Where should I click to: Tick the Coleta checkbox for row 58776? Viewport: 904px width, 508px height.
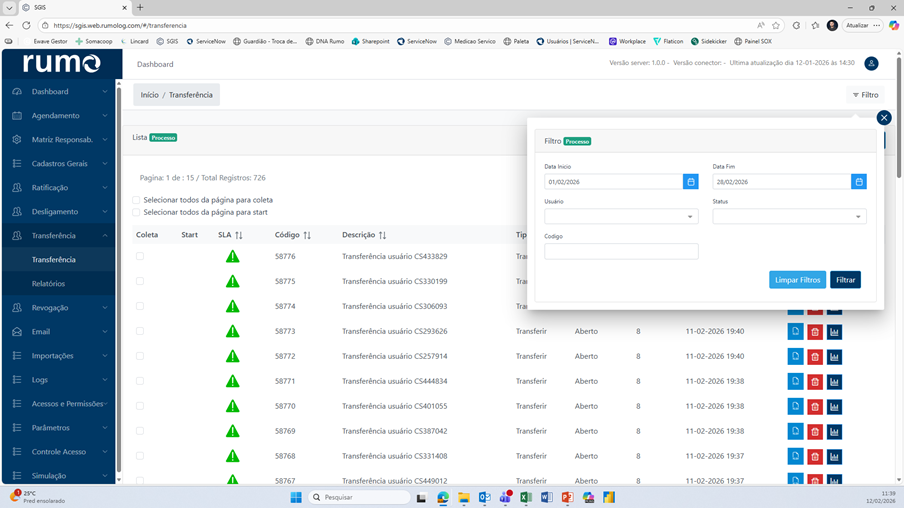point(140,257)
